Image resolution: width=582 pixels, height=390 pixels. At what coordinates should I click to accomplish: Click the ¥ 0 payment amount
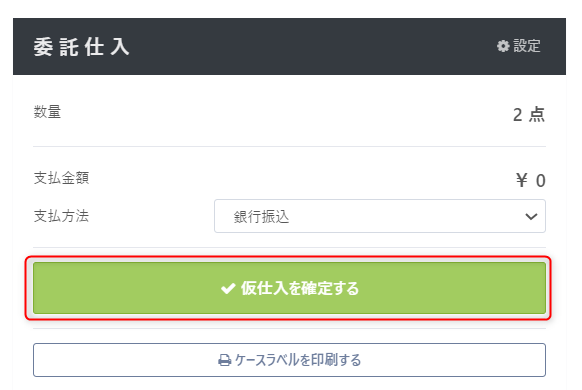(530, 181)
